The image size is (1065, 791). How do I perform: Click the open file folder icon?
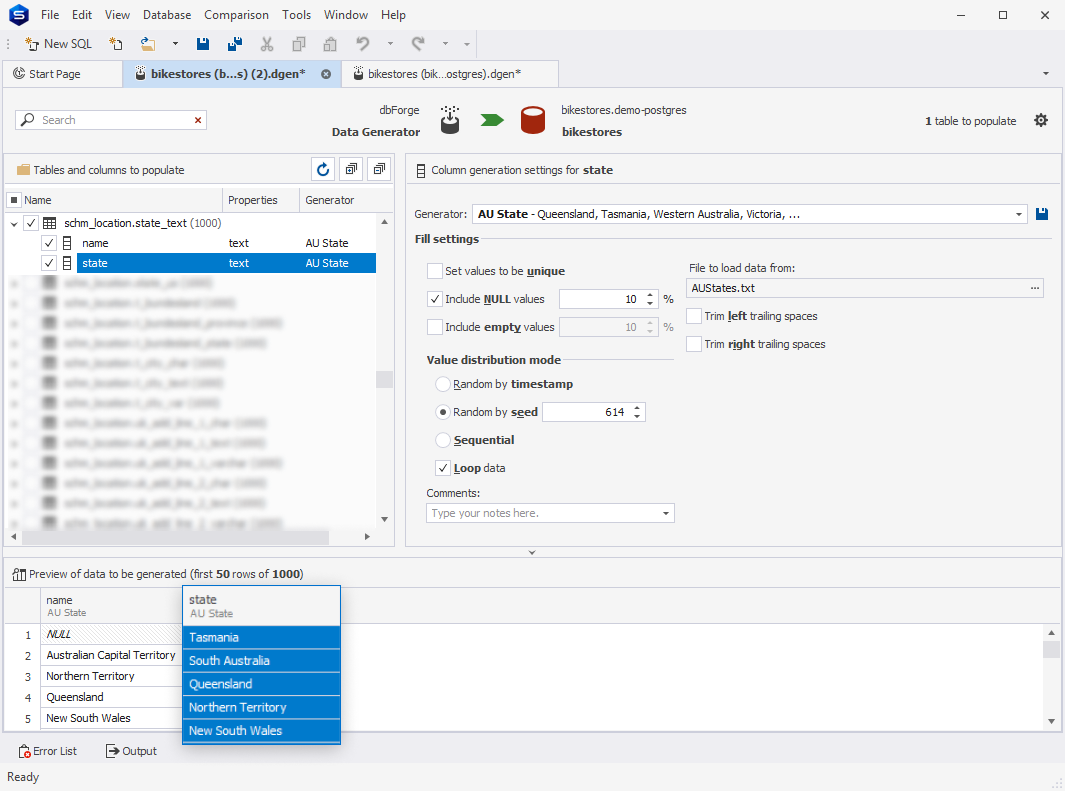147,44
